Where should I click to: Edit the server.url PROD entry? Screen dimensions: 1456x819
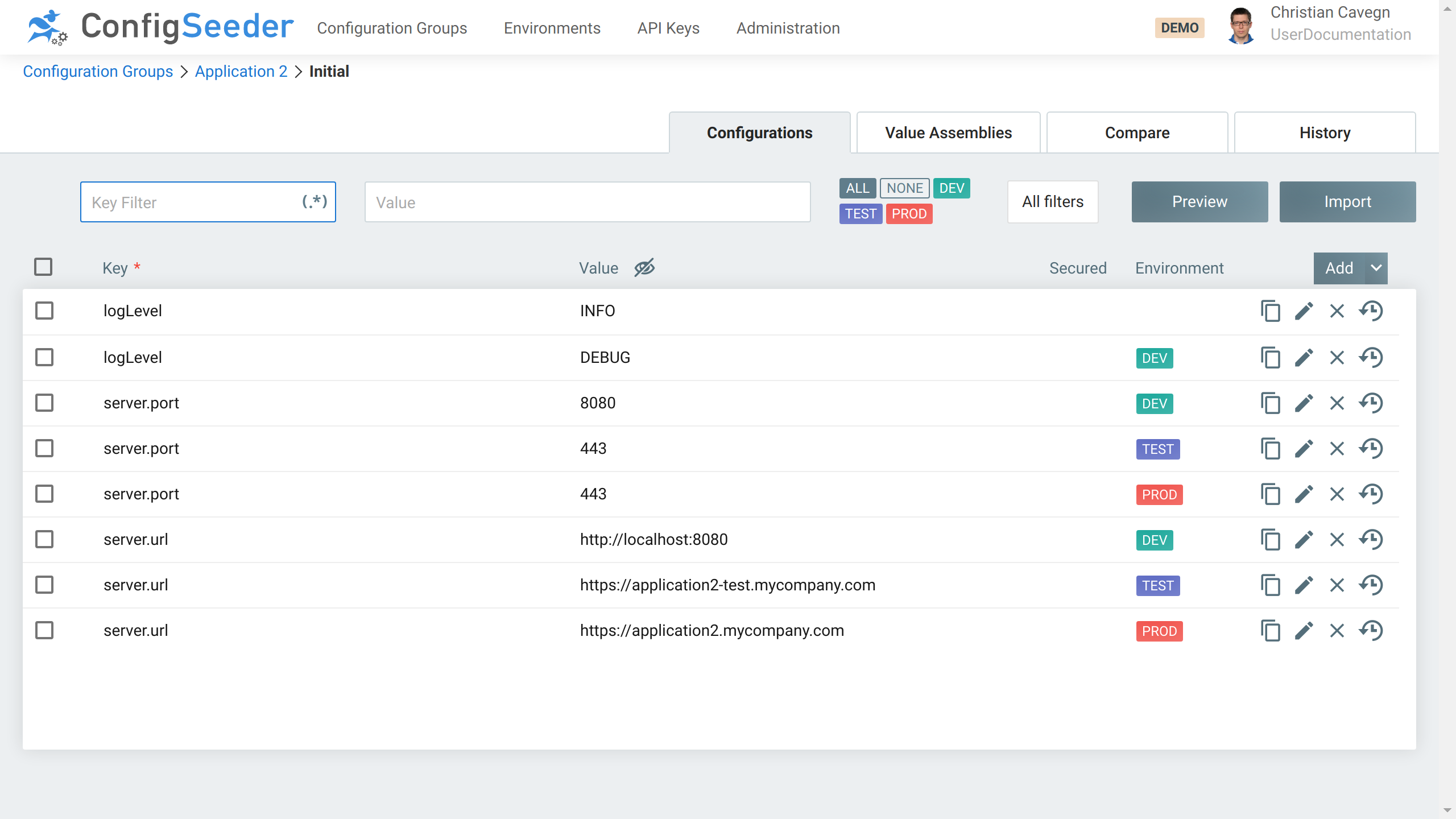(x=1304, y=631)
